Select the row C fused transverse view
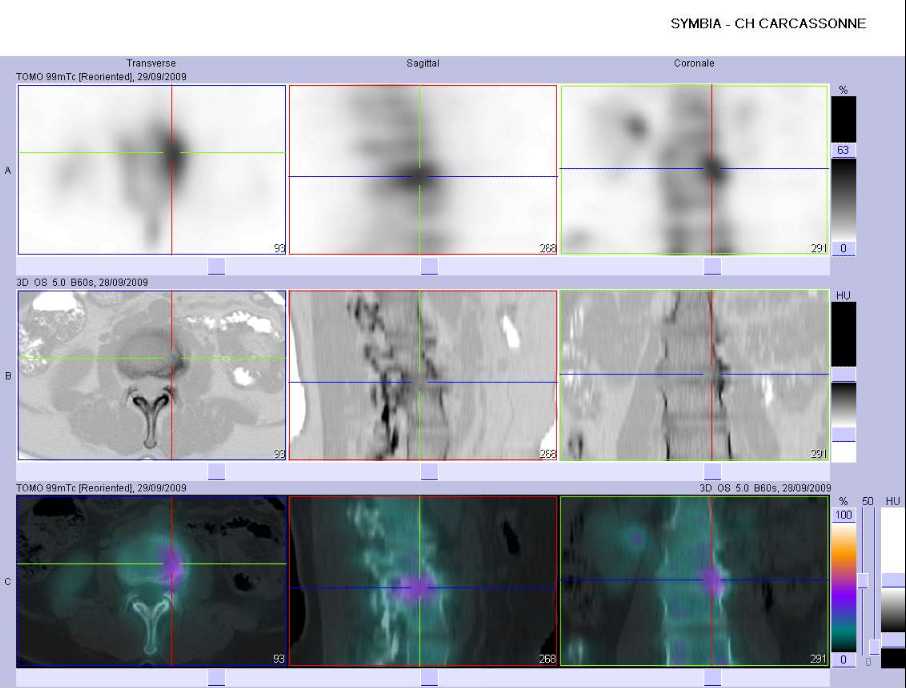The image size is (906, 688). [152, 581]
